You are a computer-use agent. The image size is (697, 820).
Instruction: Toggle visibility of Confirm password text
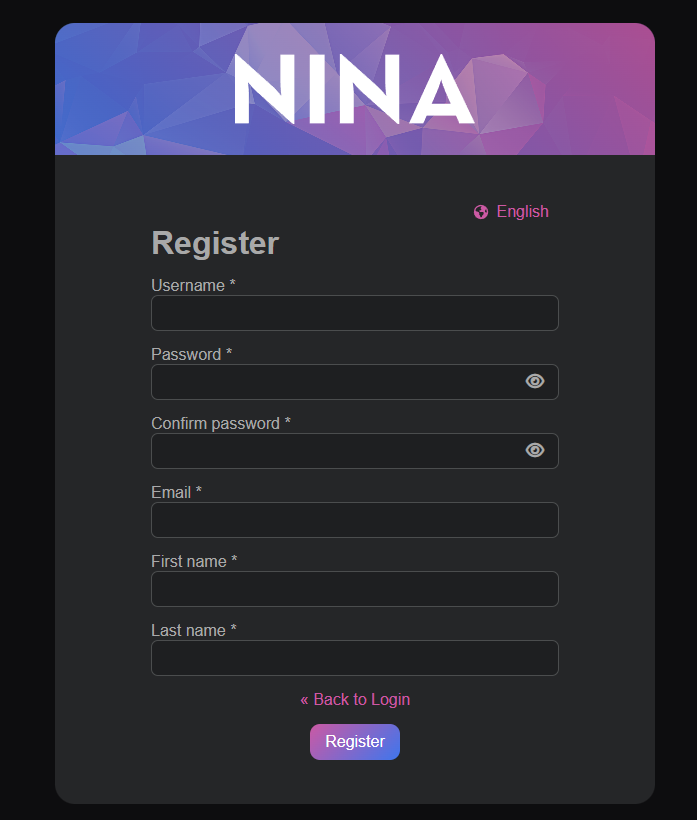click(535, 450)
